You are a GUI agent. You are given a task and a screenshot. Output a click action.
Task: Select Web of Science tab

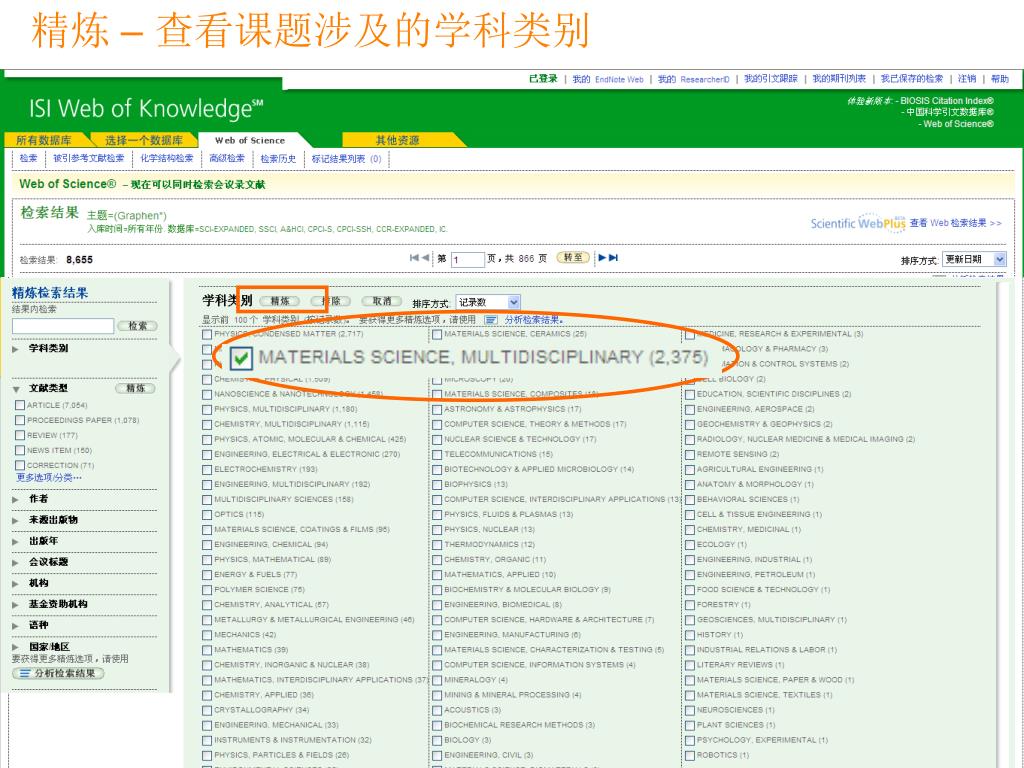click(250, 140)
